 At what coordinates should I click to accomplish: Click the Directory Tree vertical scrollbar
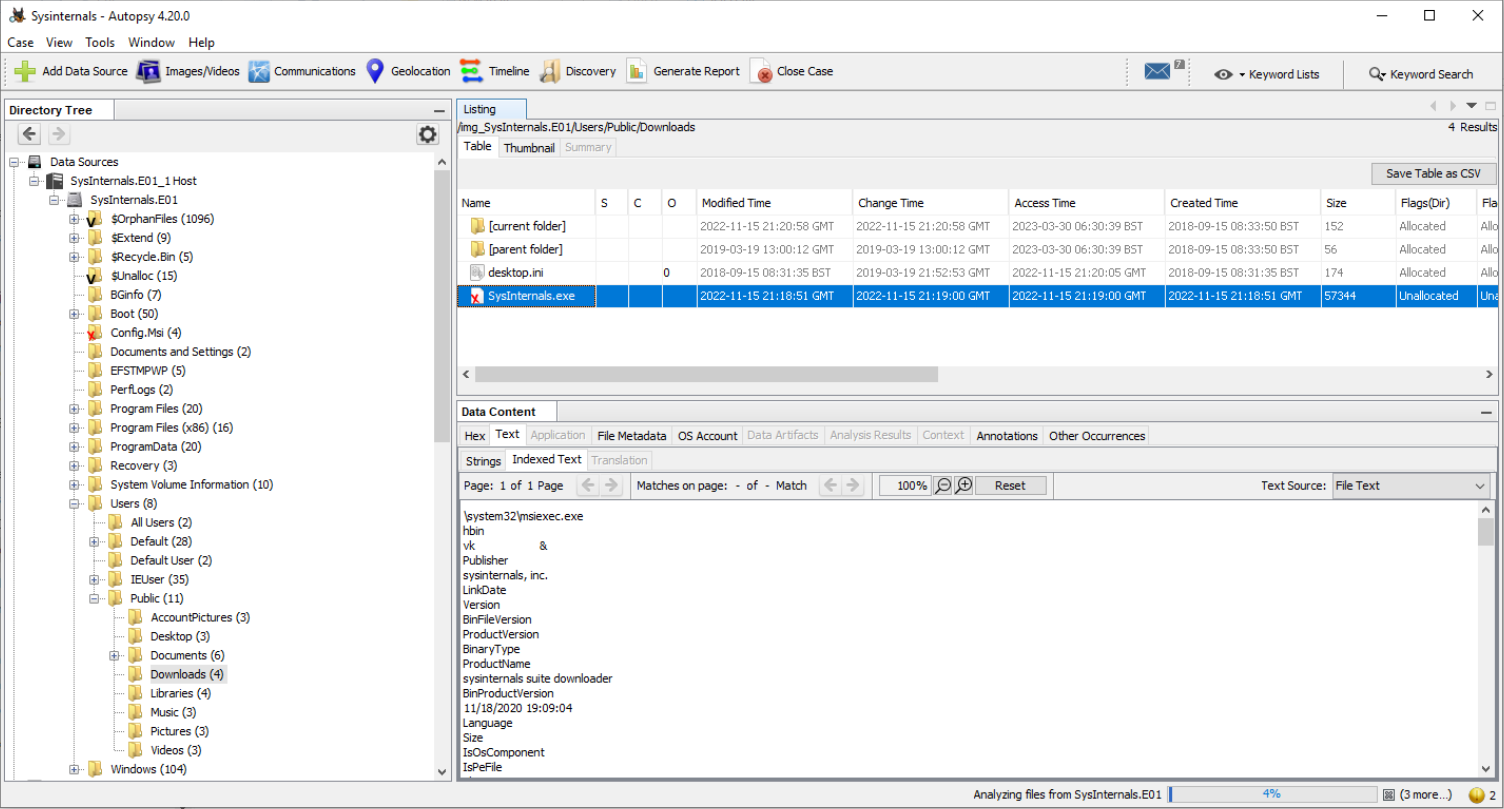[442, 305]
